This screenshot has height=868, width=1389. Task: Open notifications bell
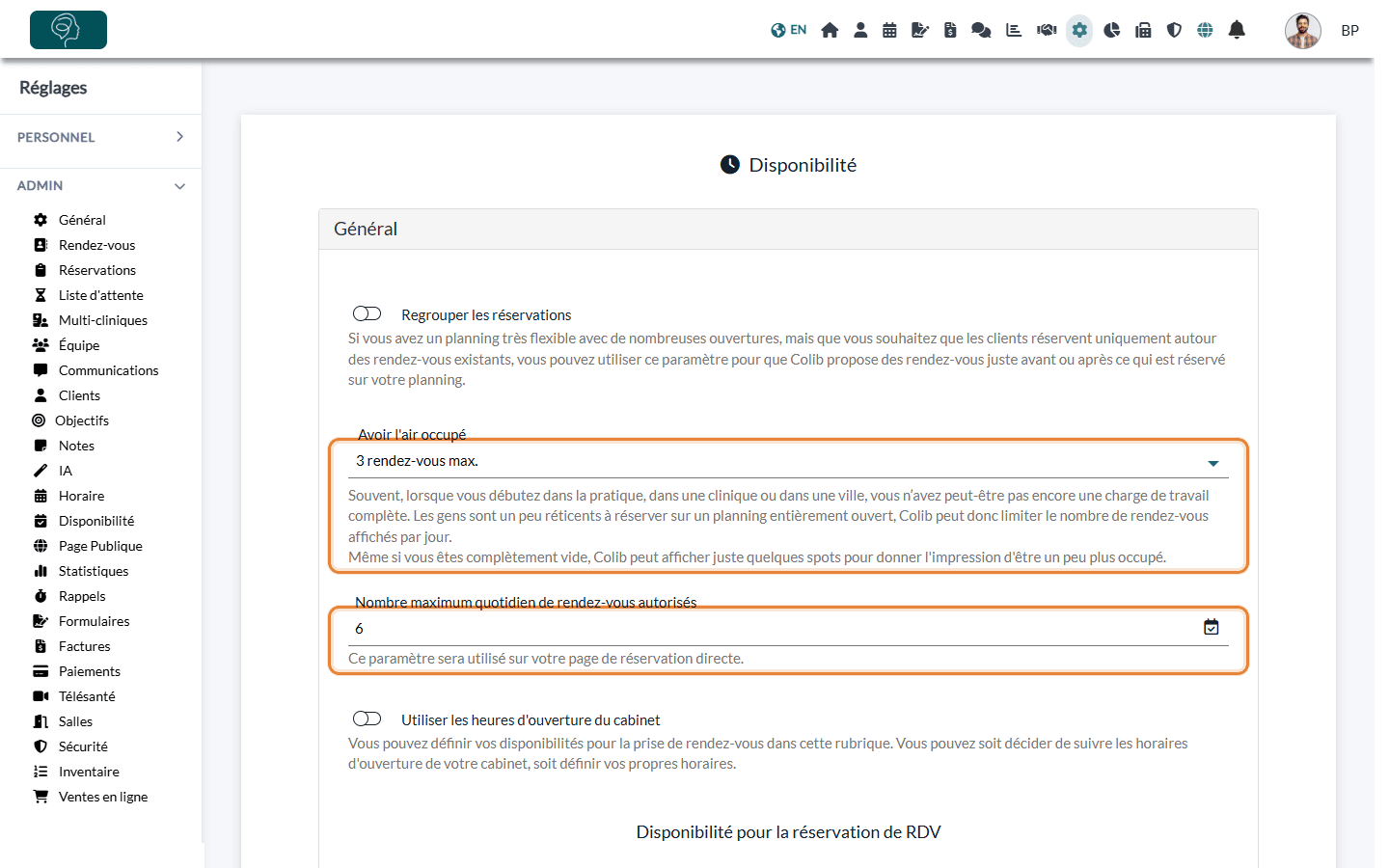pyautogui.click(x=1237, y=30)
